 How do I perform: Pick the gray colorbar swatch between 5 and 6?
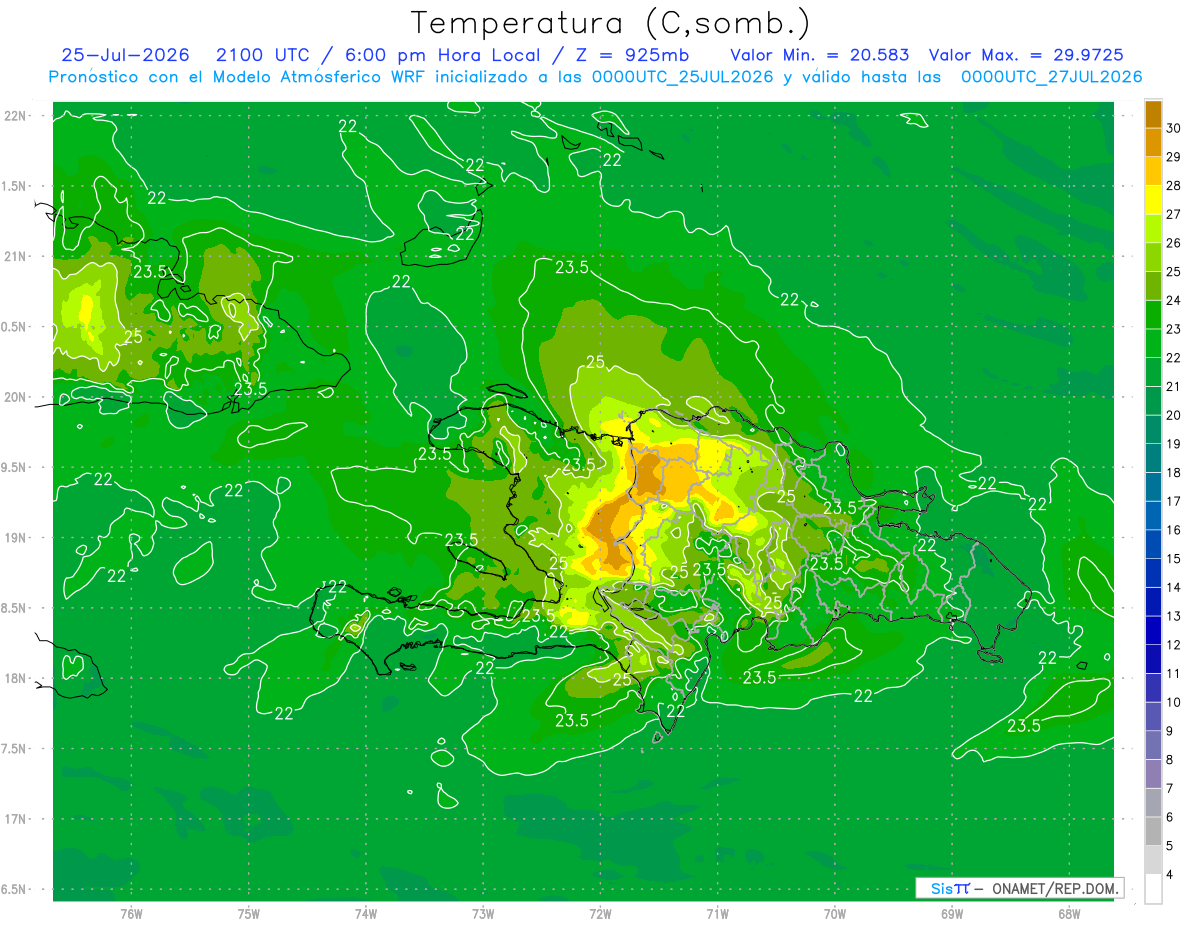1153,831
